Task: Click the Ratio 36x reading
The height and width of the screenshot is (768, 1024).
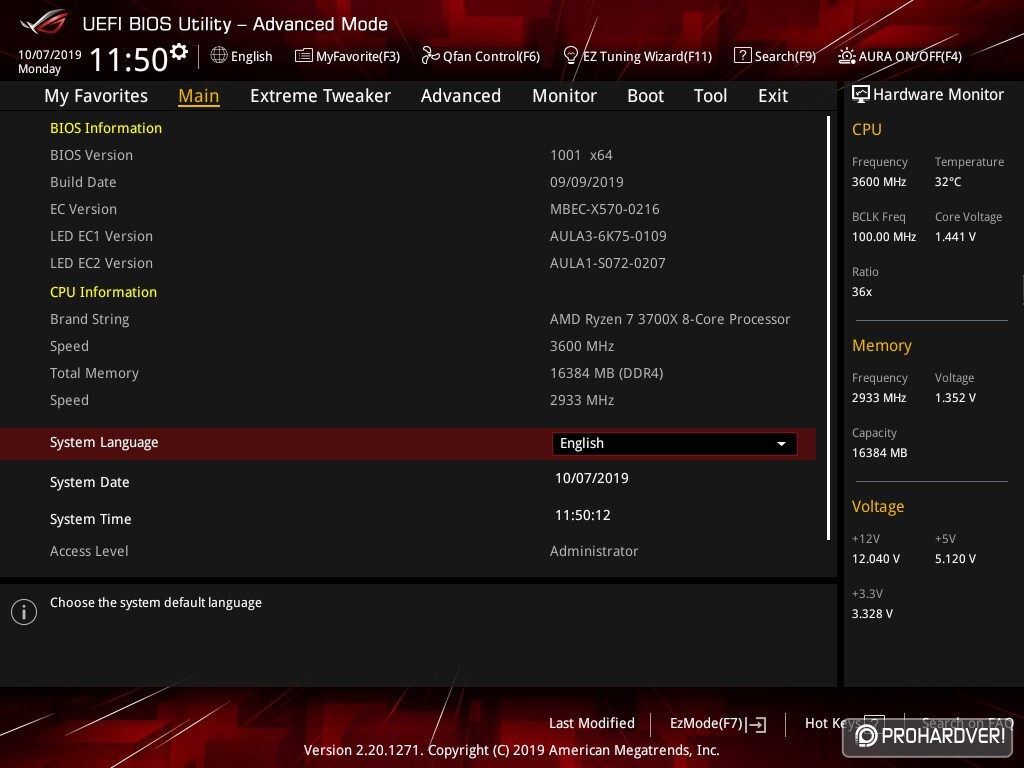Action: [861, 292]
